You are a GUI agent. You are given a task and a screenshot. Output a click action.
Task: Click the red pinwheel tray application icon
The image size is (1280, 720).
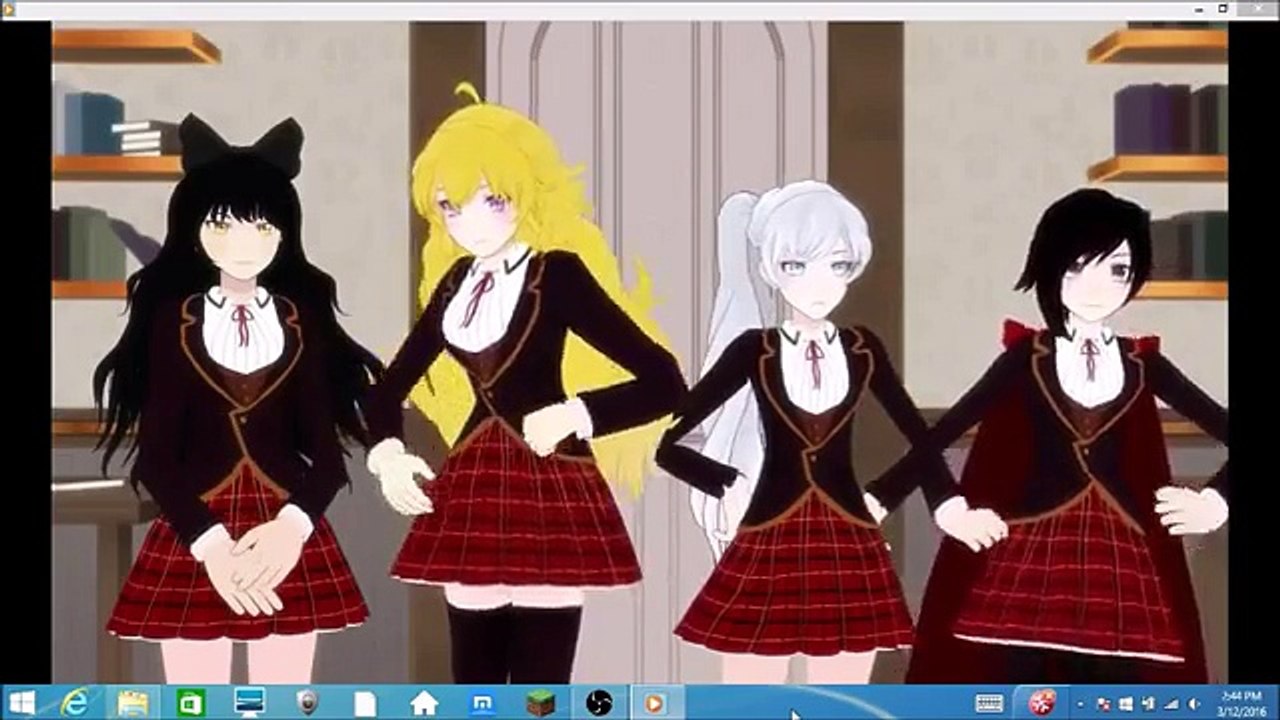pos(1043,703)
